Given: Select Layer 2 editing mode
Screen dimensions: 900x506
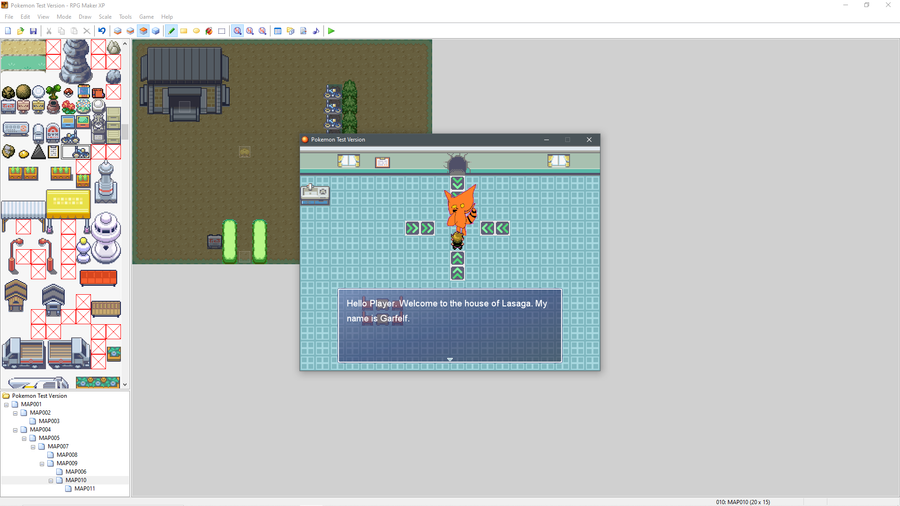Looking at the screenshot, I should click(x=130, y=31).
